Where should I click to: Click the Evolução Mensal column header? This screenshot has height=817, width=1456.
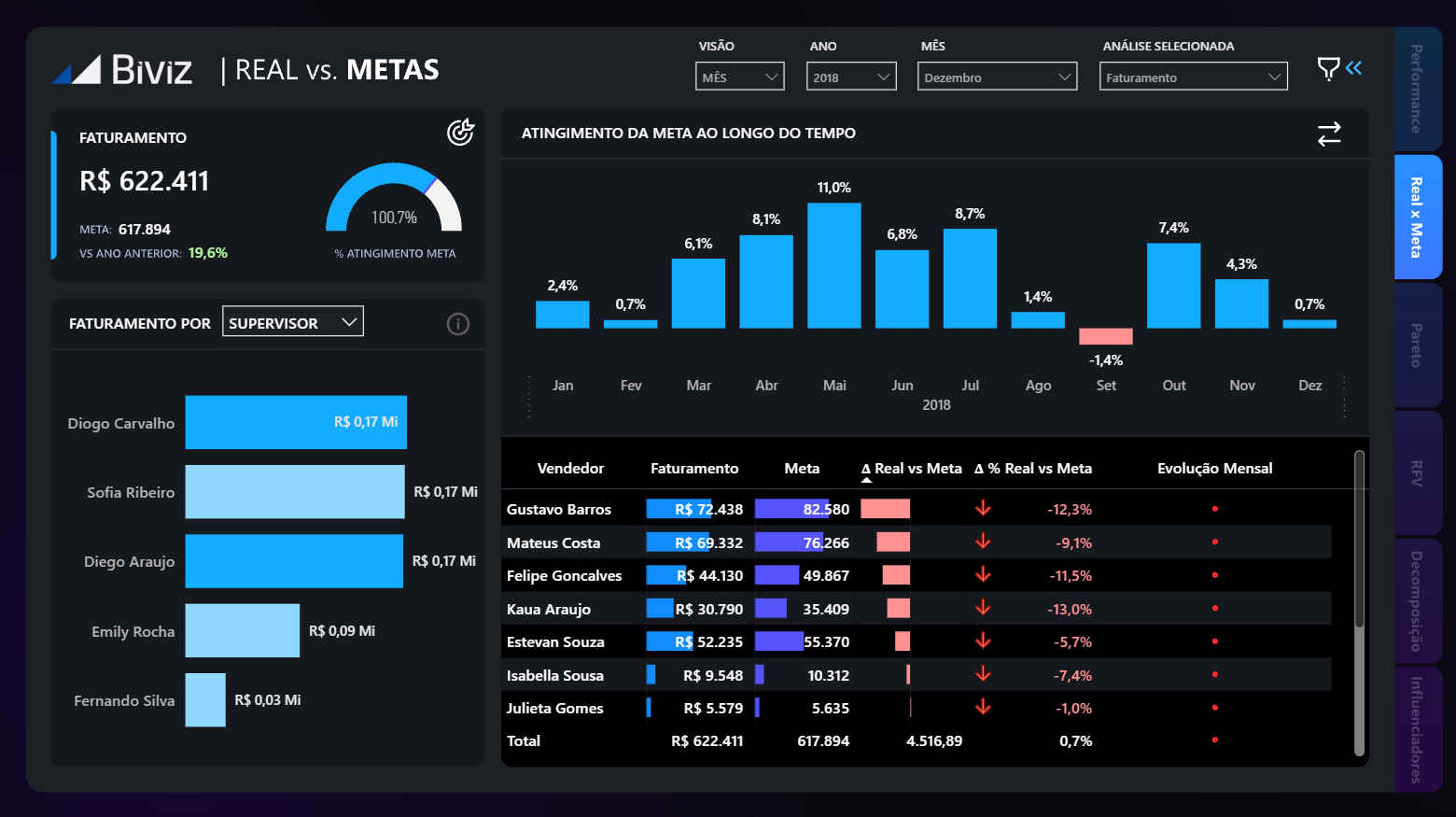1214,469
